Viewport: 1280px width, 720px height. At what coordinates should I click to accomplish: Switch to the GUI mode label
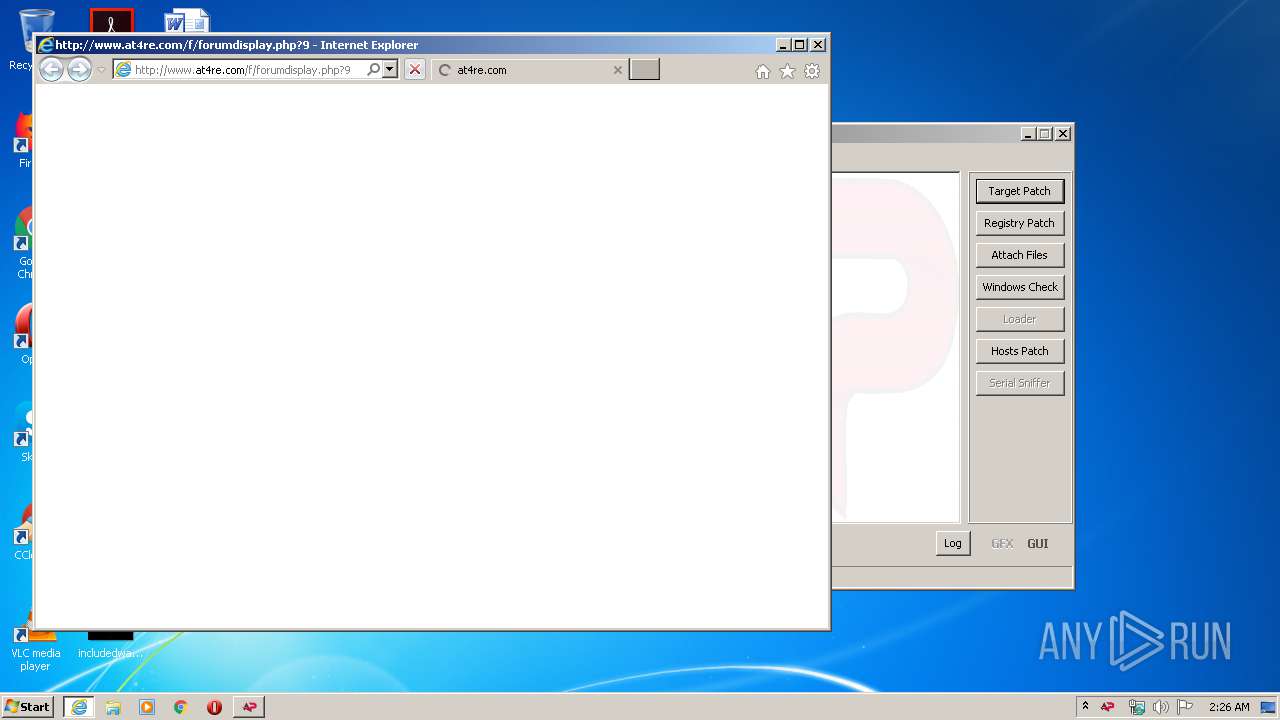click(x=1038, y=544)
